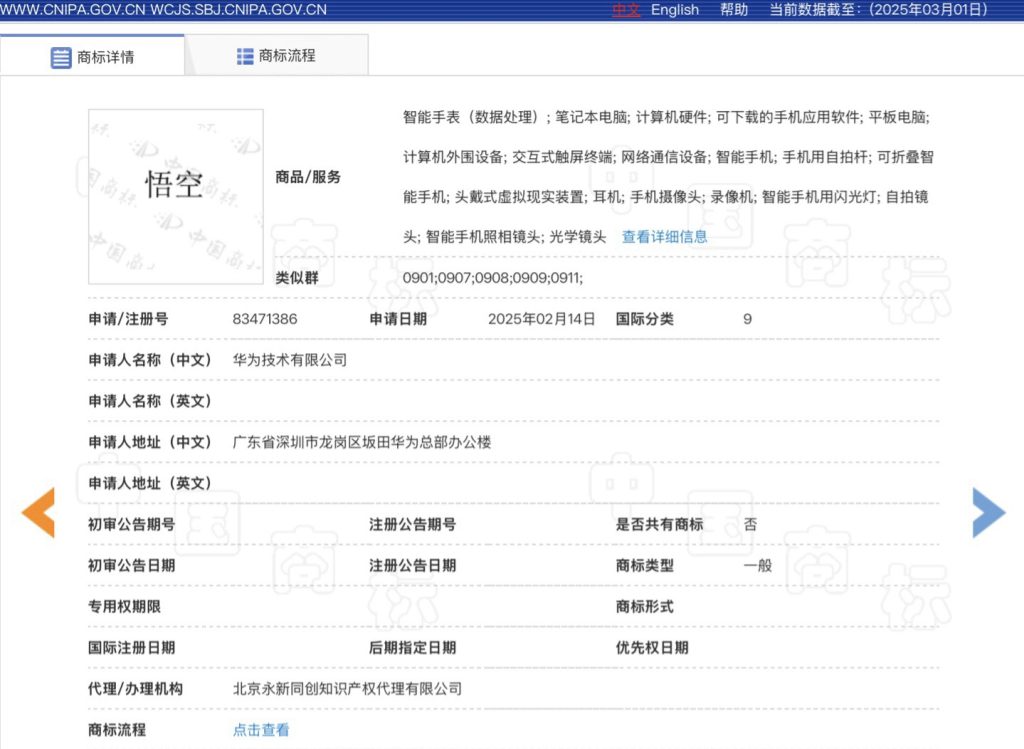
Task: Click similar group codes 0901;0907;0908;0909;0911;
Action: pyautogui.click(x=492, y=278)
